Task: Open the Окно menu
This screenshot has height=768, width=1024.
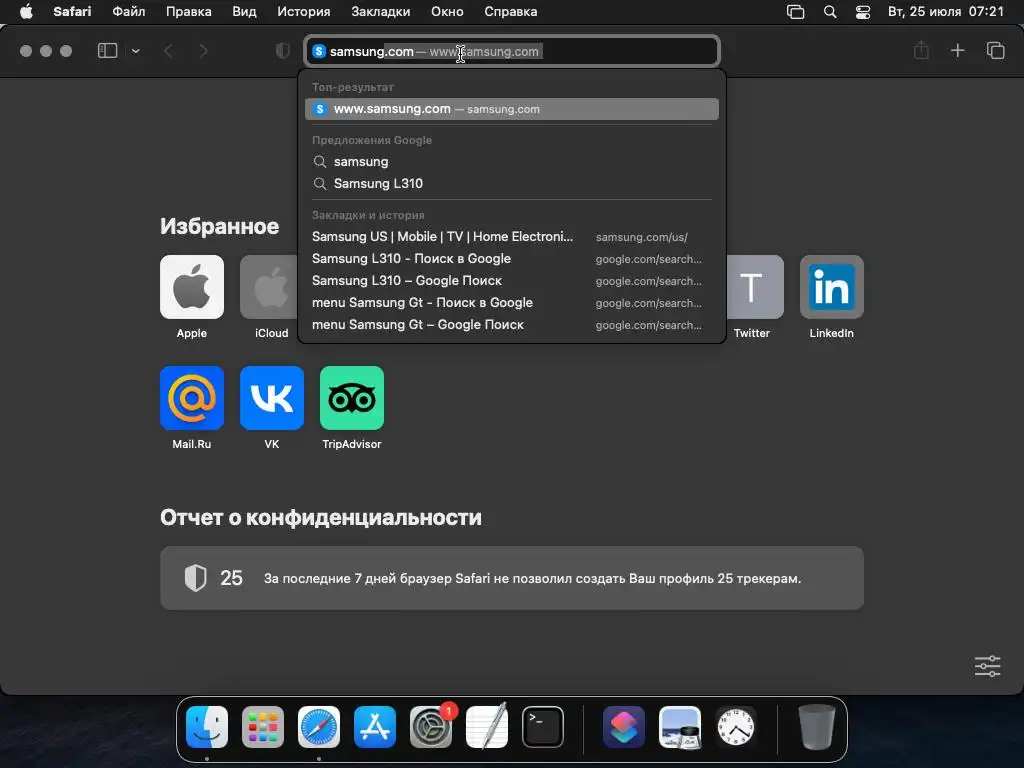Action: point(447,12)
